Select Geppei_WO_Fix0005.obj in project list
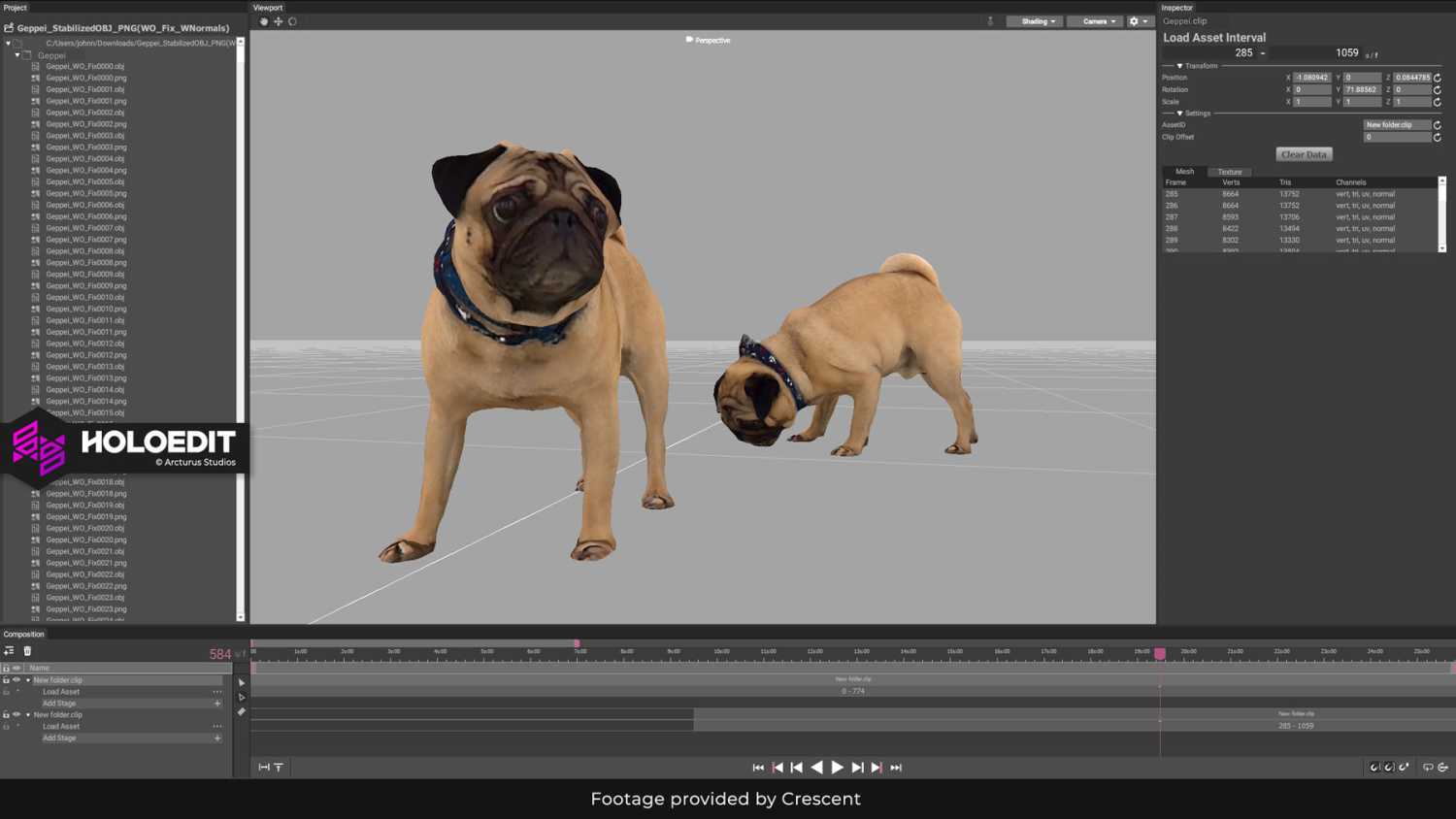This screenshot has height=819, width=1456. (x=85, y=181)
